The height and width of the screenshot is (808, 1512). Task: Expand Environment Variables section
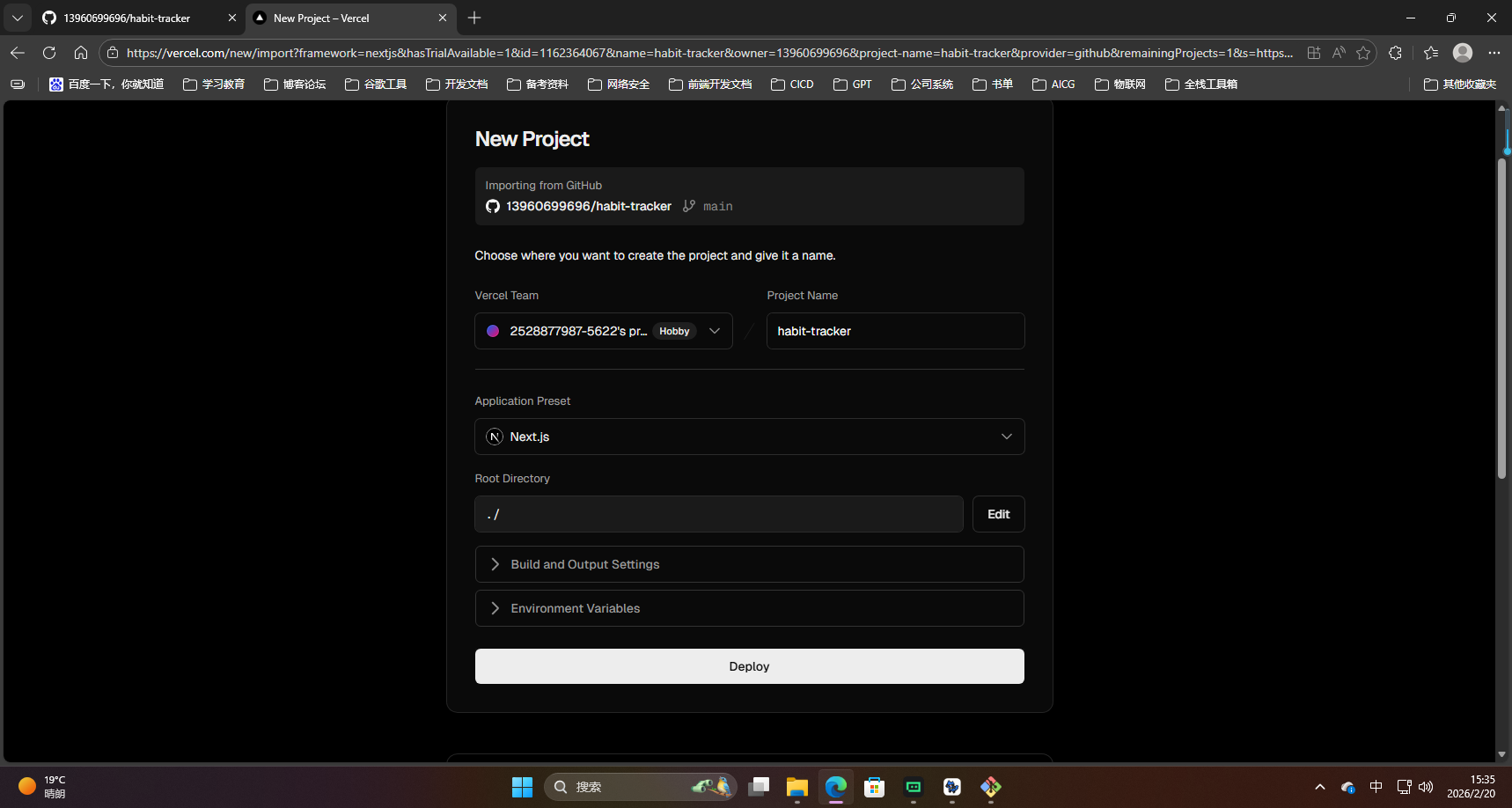click(749, 608)
